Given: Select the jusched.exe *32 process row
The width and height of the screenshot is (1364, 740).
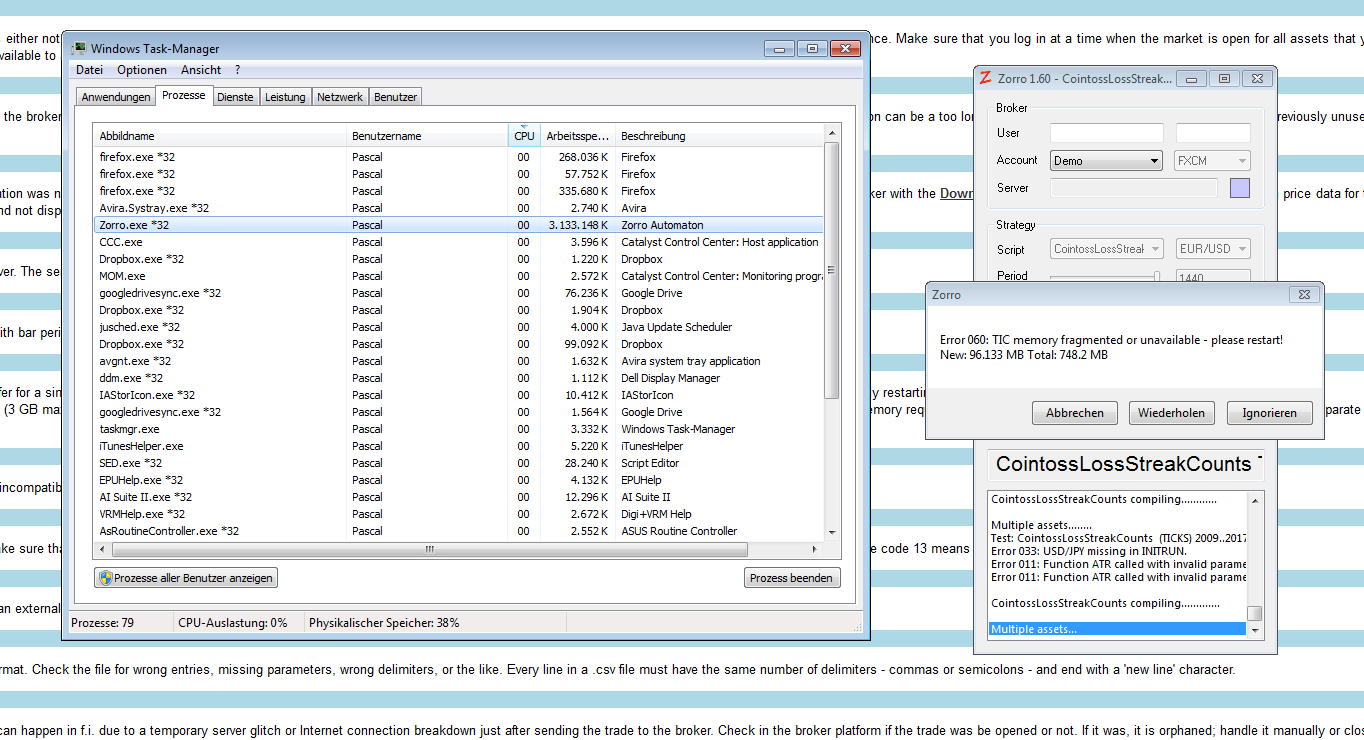Looking at the screenshot, I should [x=458, y=327].
